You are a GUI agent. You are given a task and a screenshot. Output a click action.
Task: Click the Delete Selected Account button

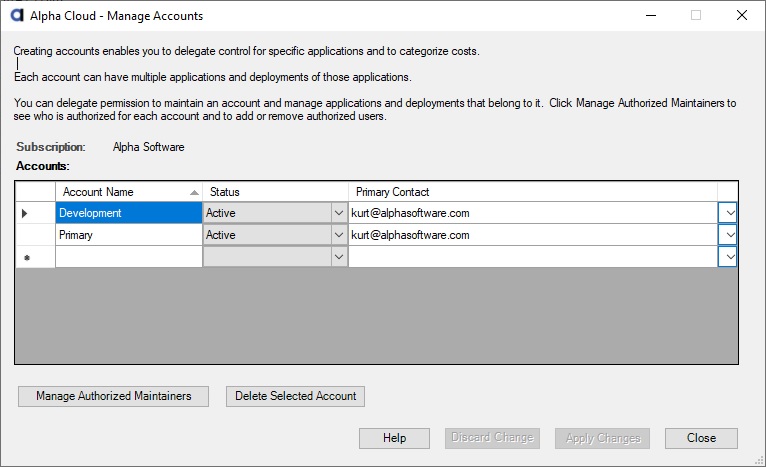[x=295, y=396]
